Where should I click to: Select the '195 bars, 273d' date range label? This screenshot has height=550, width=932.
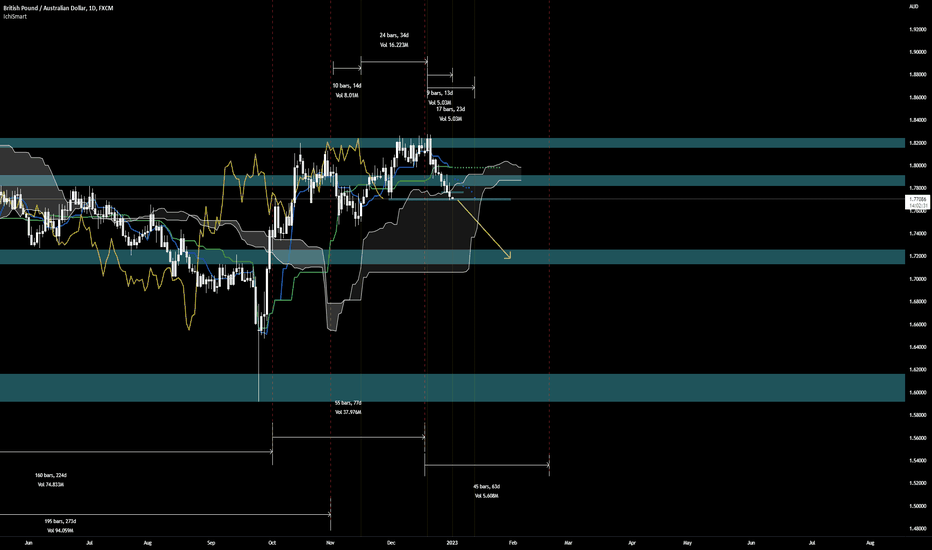pos(60,521)
